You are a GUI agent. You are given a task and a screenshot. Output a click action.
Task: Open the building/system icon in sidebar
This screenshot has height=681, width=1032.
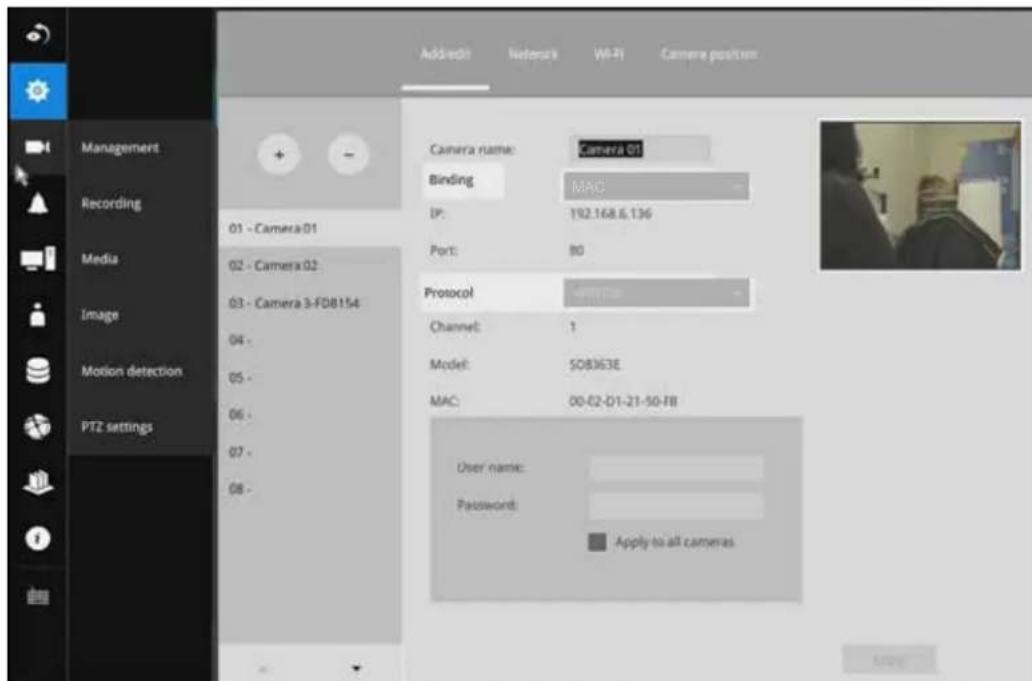38,482
